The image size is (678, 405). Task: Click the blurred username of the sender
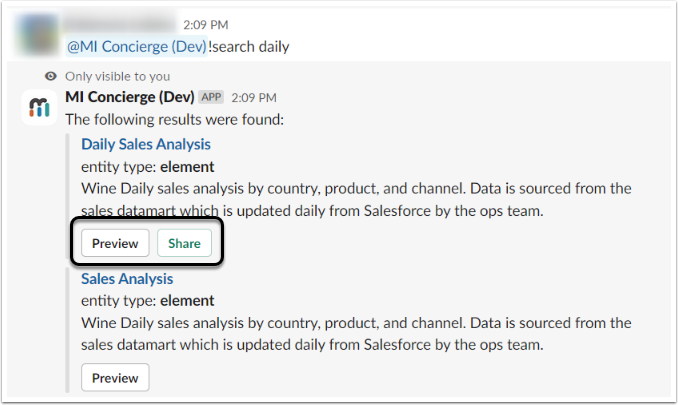(x=108, y=22)
